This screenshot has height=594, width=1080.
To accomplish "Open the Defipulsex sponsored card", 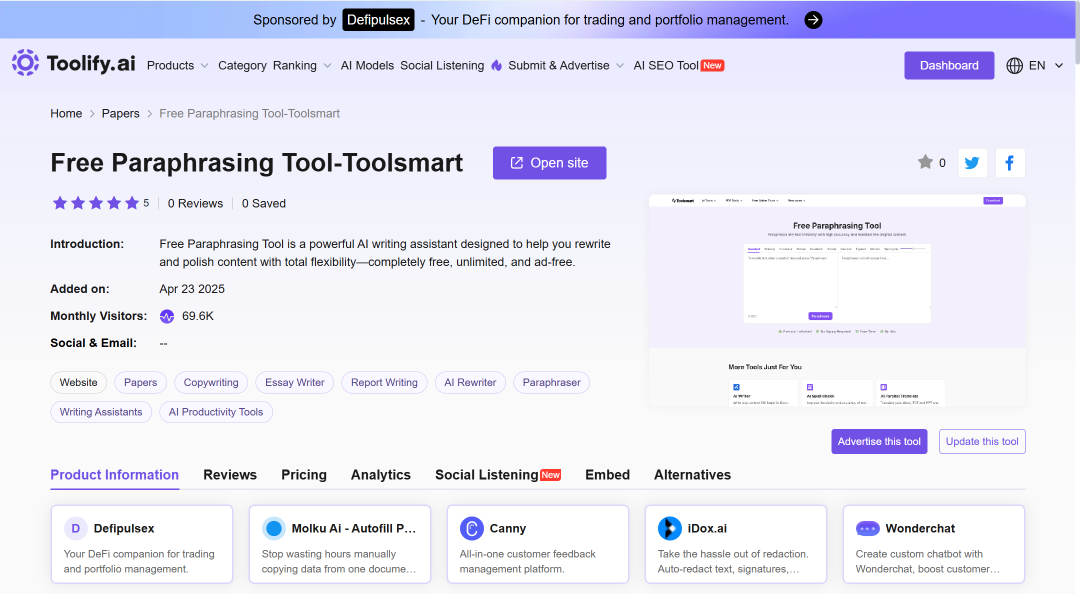I will pyautogui.click(x=142, y=544).
